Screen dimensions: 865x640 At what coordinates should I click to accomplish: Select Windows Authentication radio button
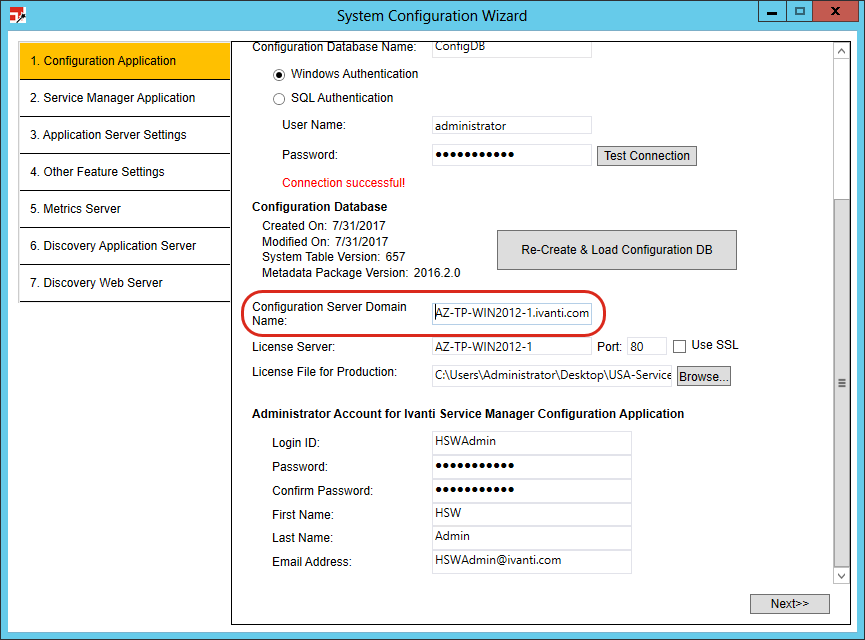point(279,74)
